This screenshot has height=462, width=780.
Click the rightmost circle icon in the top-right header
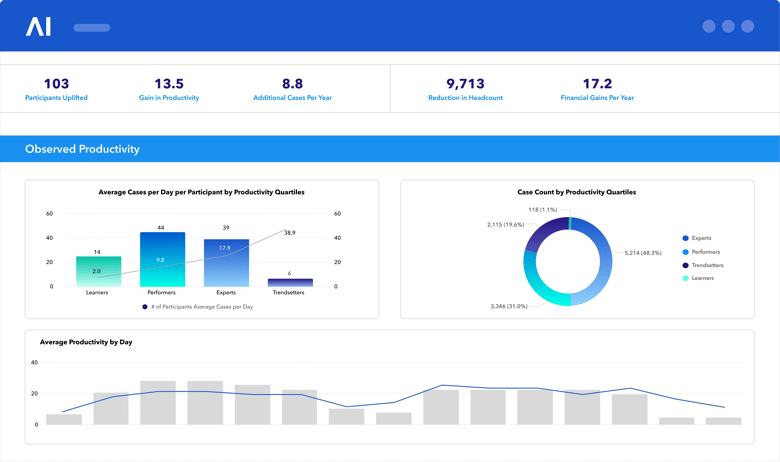click(748, 27)
